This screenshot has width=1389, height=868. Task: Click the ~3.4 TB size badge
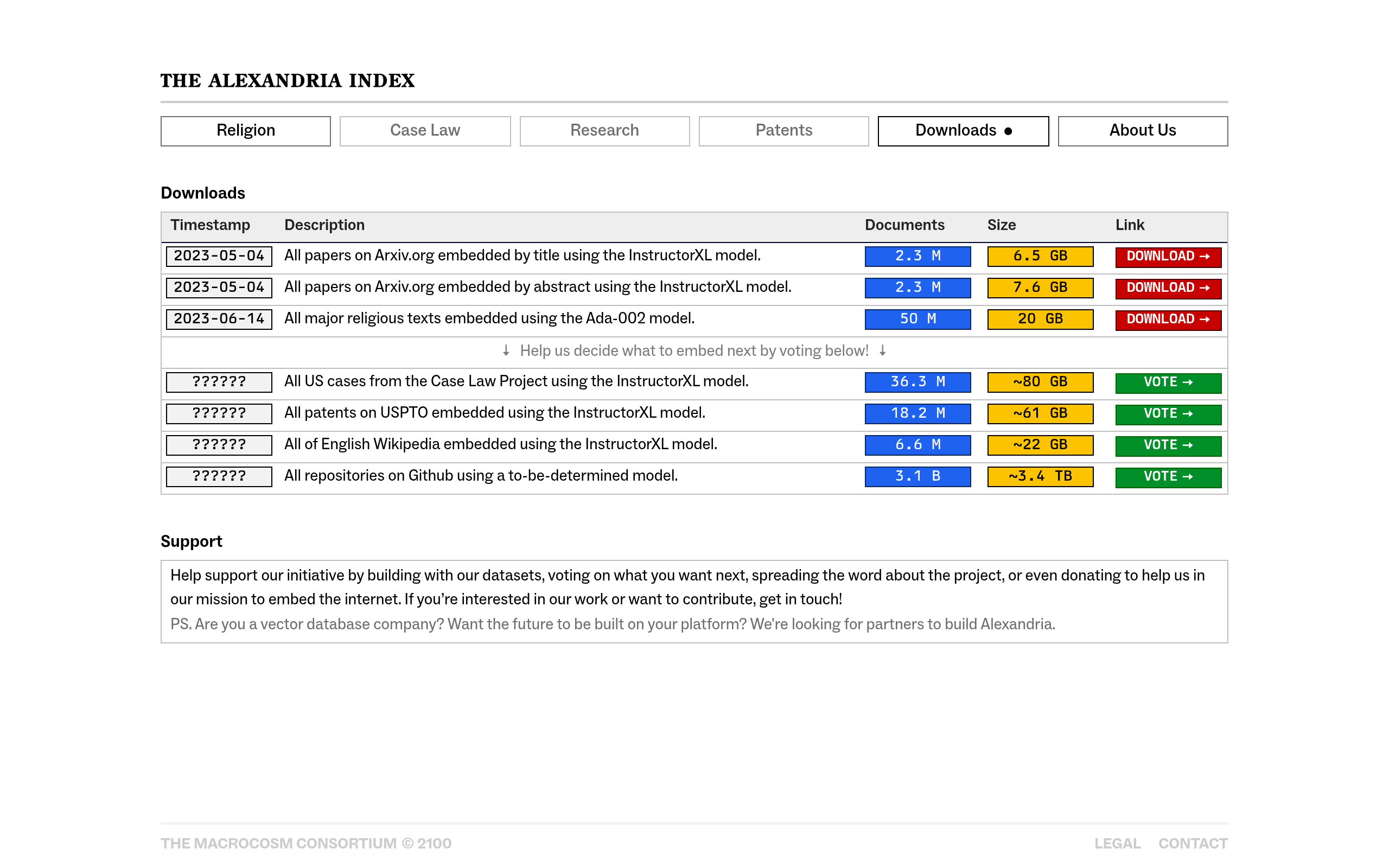point(1040,477)
